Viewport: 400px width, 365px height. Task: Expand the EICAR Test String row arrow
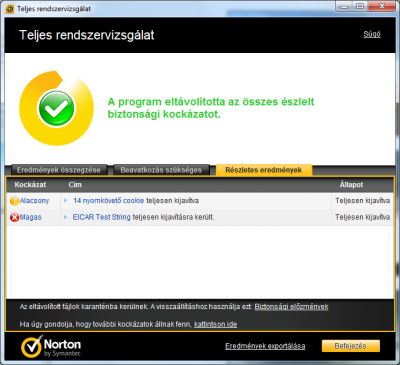point(66,217)
